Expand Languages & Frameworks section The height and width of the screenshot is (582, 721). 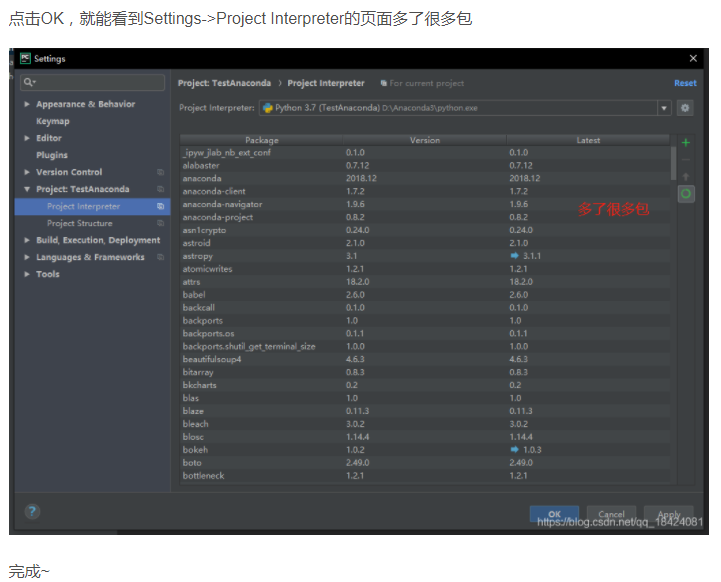coord(27,257)
